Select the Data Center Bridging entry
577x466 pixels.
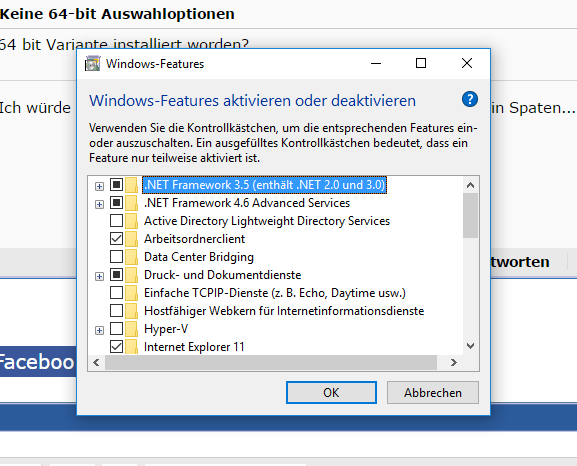[199, 257]
